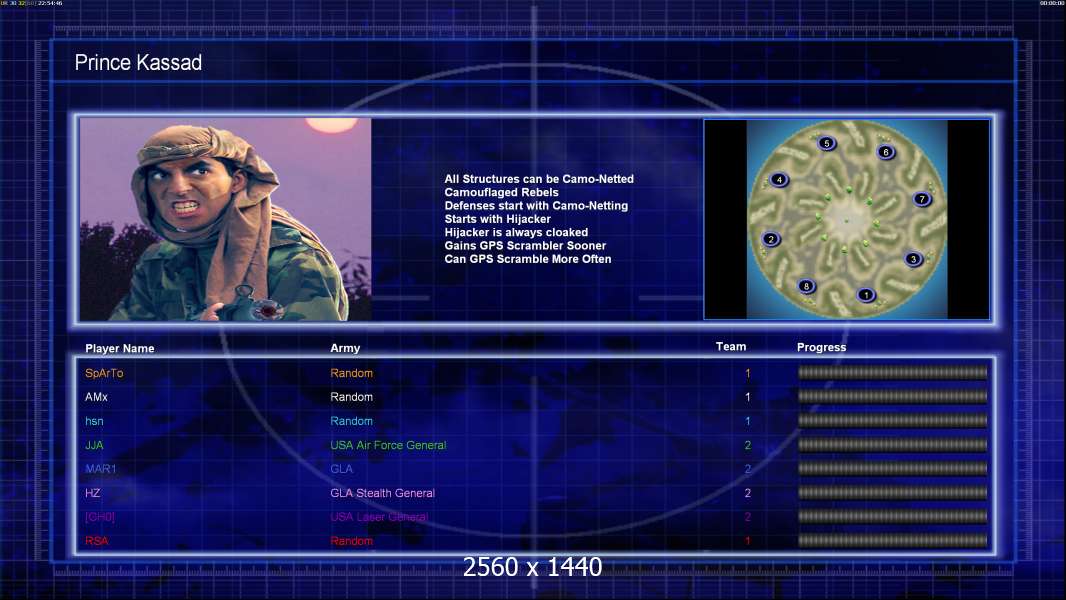Click USA Air Force General army entry
The height and width of the screenshot is (600, 1066).
point(388,445)
